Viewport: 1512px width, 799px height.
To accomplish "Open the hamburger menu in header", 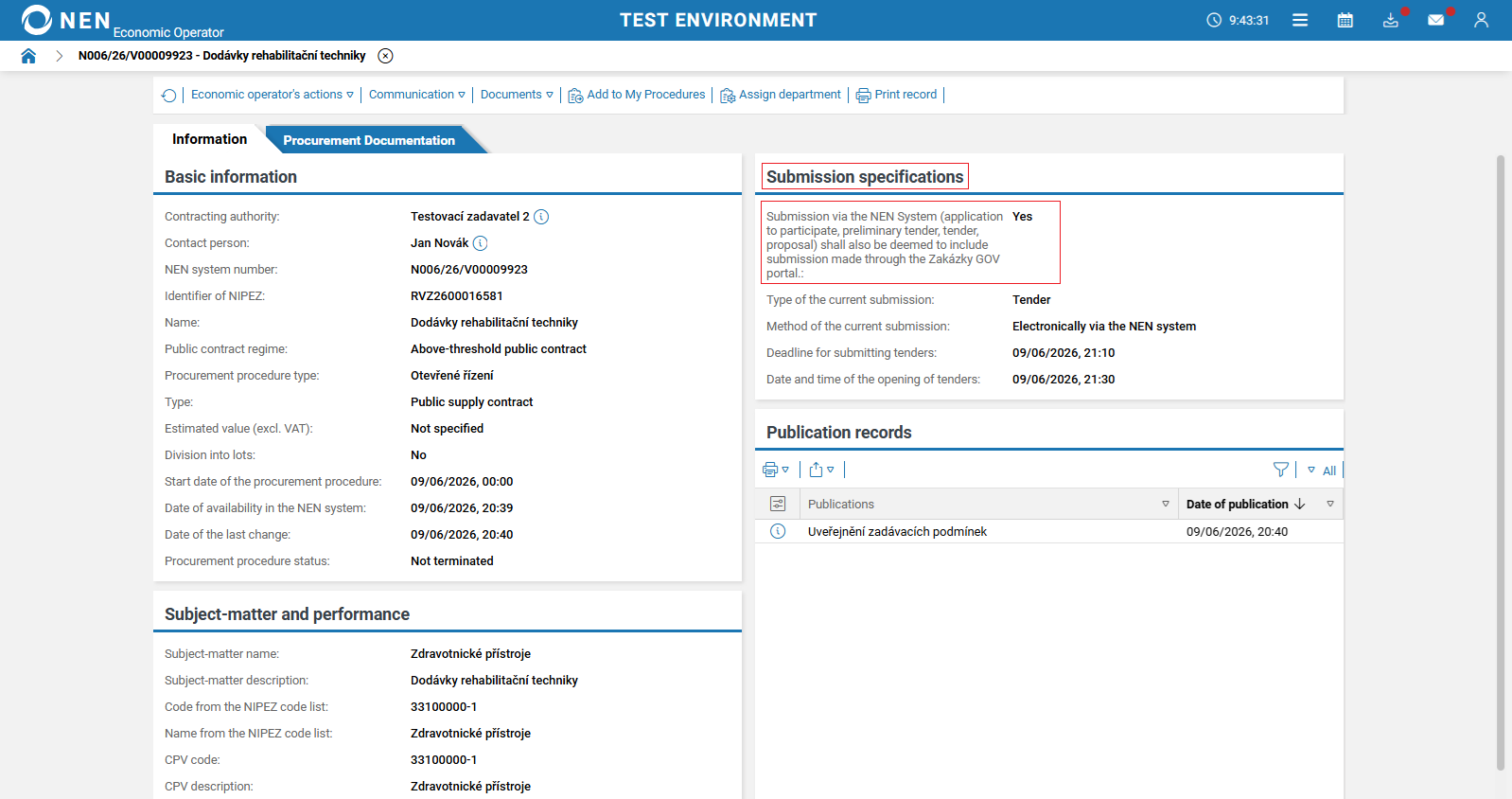I will (1300, 20).
